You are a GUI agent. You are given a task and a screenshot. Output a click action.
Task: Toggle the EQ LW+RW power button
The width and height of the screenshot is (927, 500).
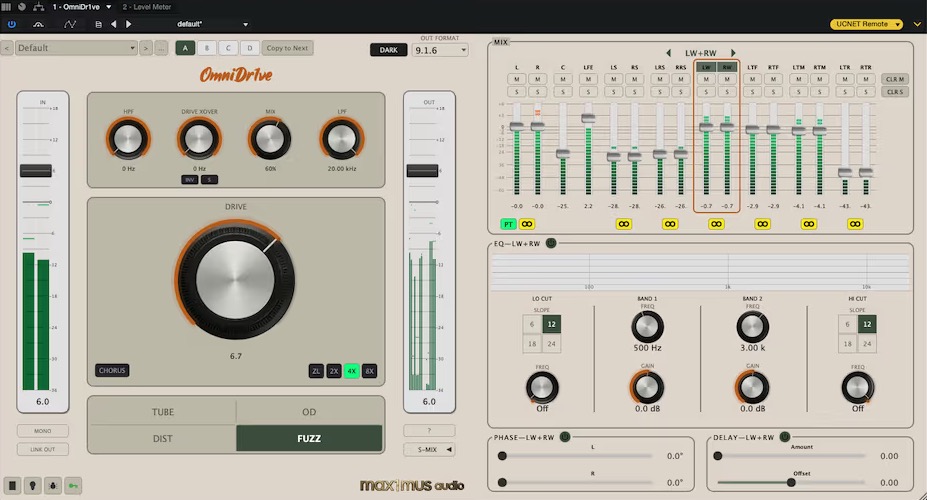pos(551,243)
